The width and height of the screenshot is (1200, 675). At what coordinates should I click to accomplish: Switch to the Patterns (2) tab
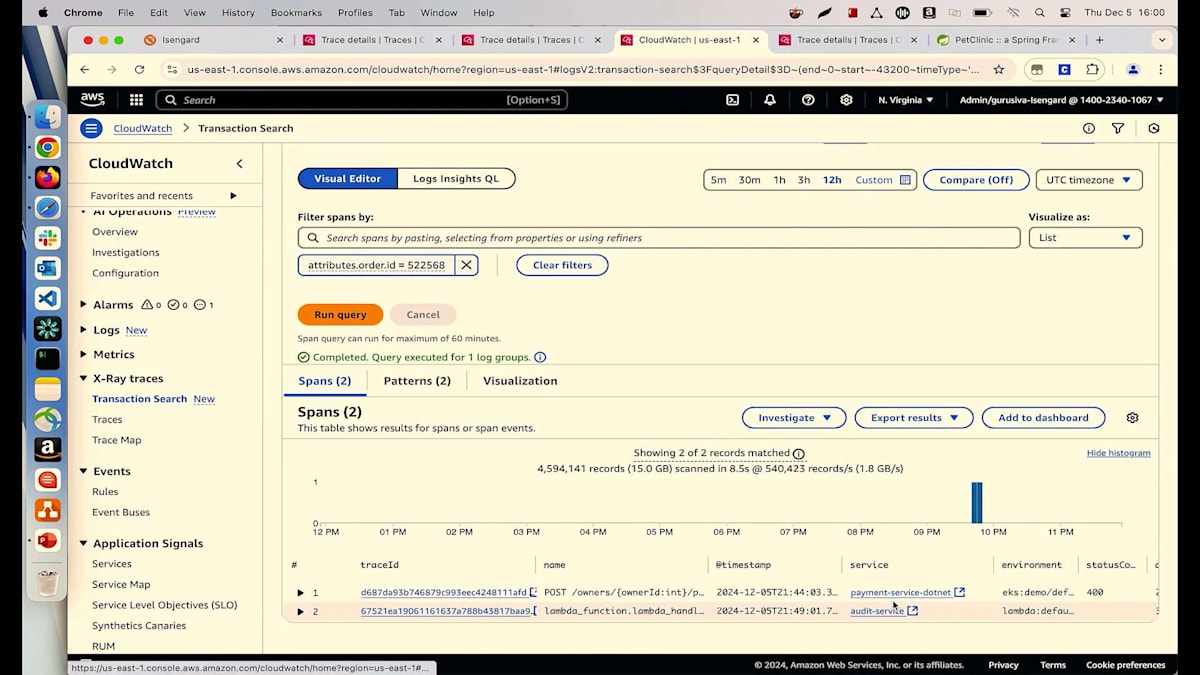pyautogui.click(x=417, y=381)
